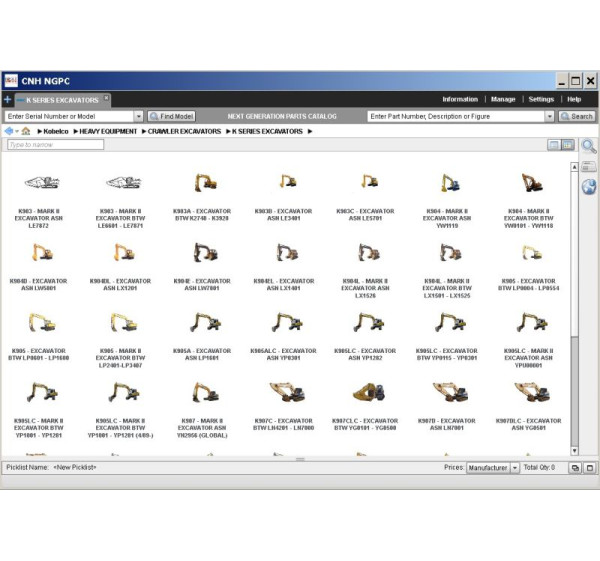Expand the part number search dropdown
This screenshot has width=600, height=561.
coord(549,117)
